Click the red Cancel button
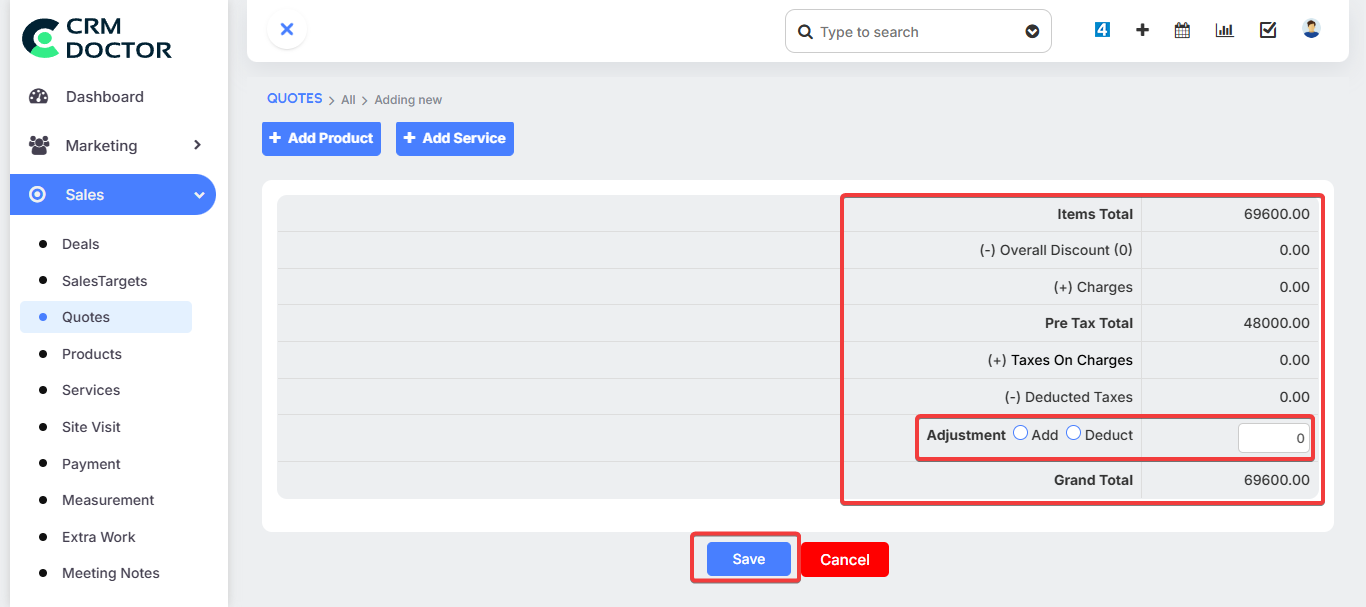The height and width of the screenshot is (607, 1366). [844, 560]
